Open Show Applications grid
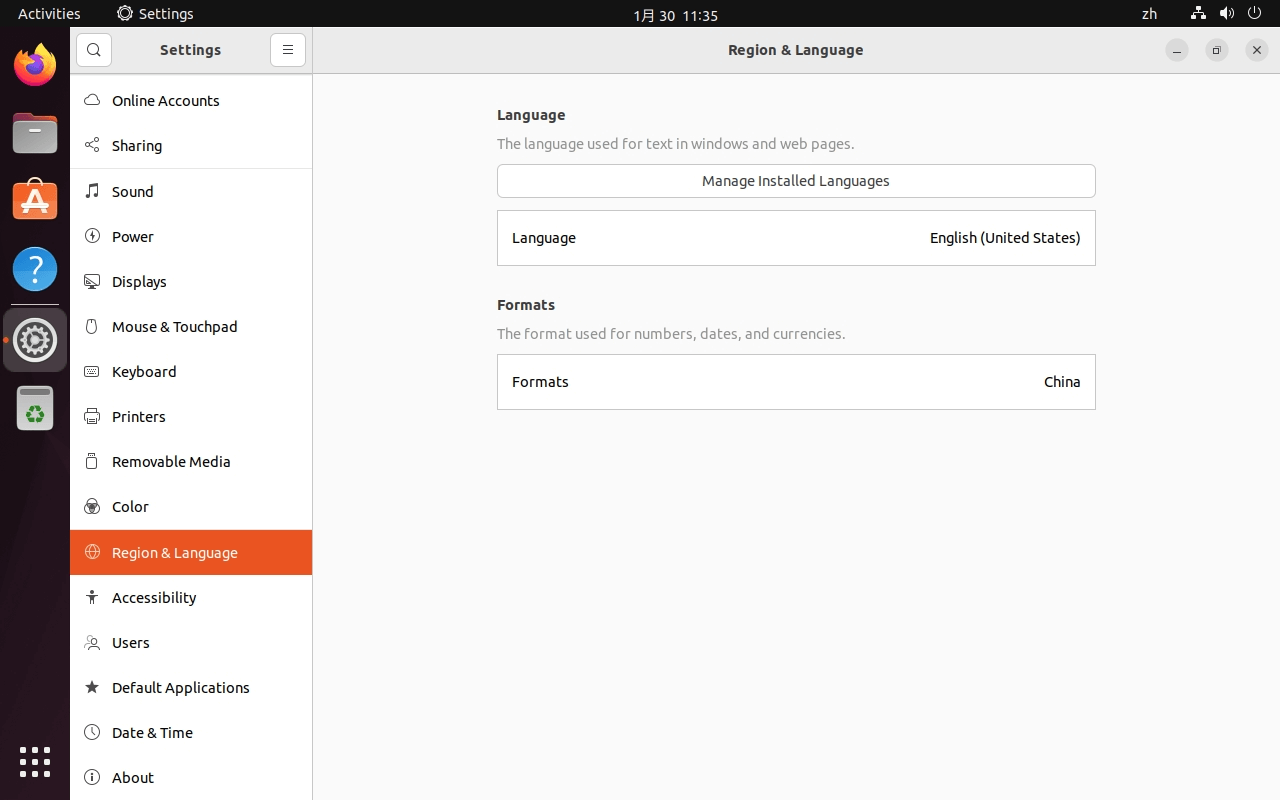 [x=35, y=761]
